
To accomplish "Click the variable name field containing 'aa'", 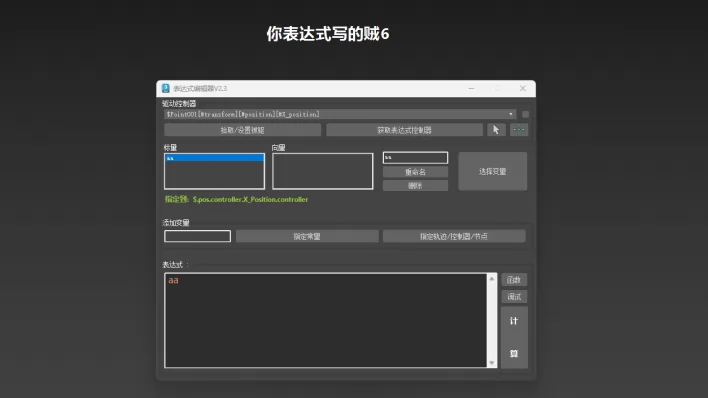I will [415, 158].
